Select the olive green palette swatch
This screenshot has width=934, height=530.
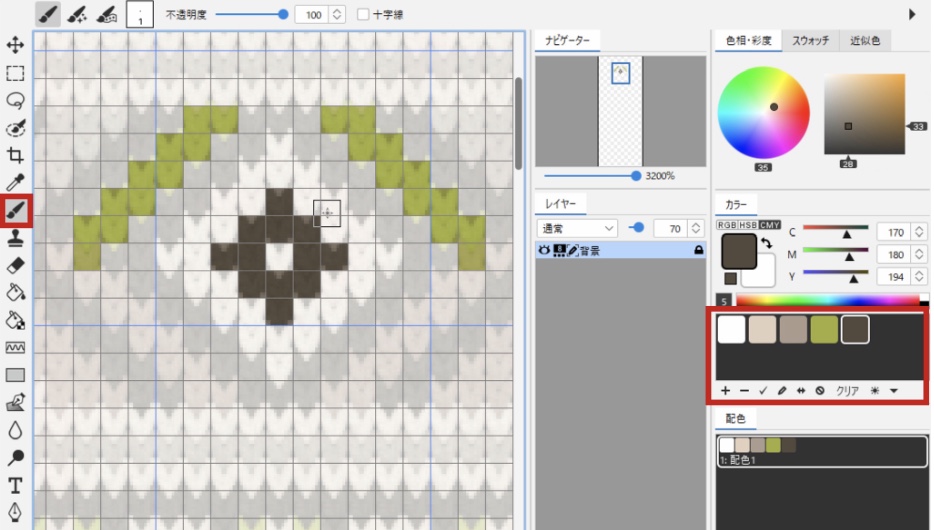[824, 329]
